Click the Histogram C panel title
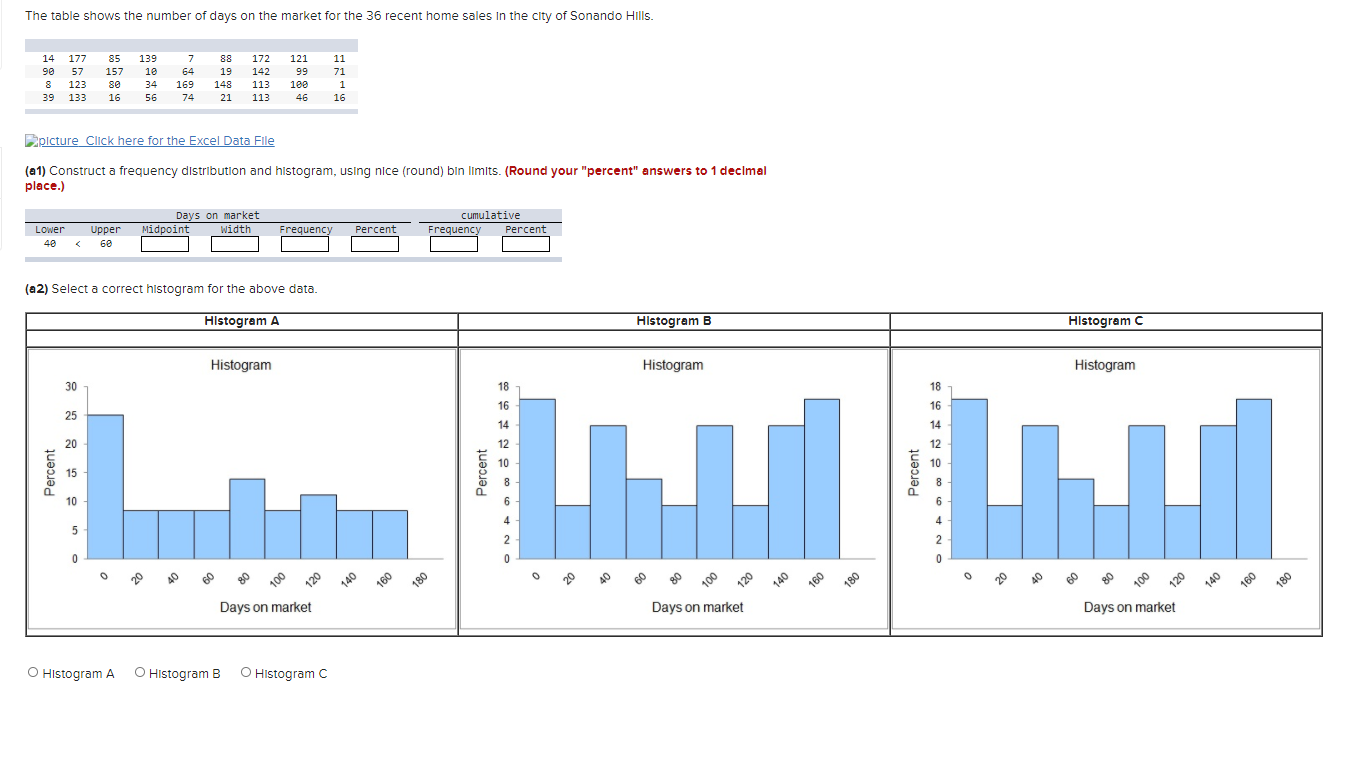The image size is (1362, 758). [1105, 320]
